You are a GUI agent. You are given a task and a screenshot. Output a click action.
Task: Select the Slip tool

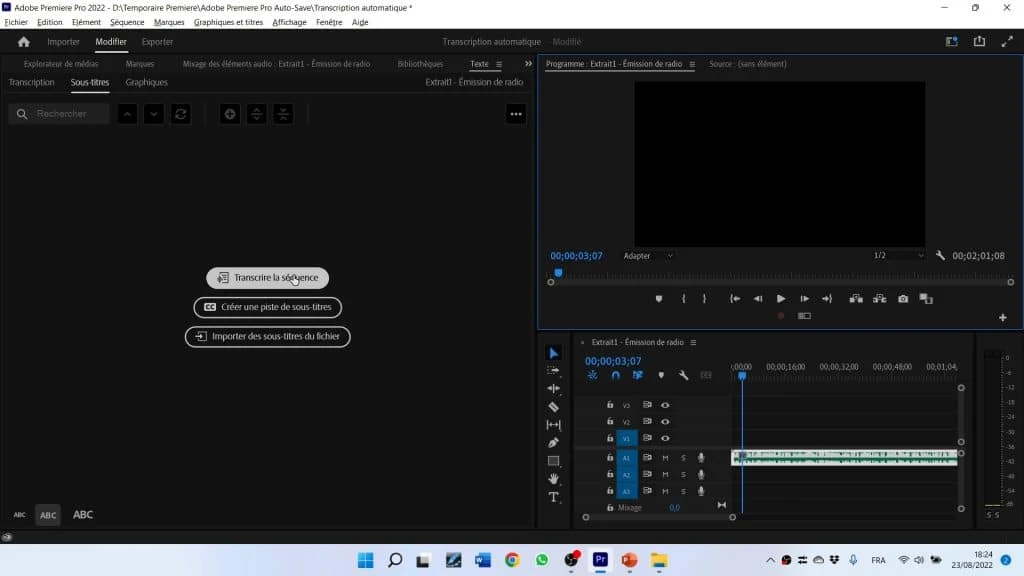(553, 424)
